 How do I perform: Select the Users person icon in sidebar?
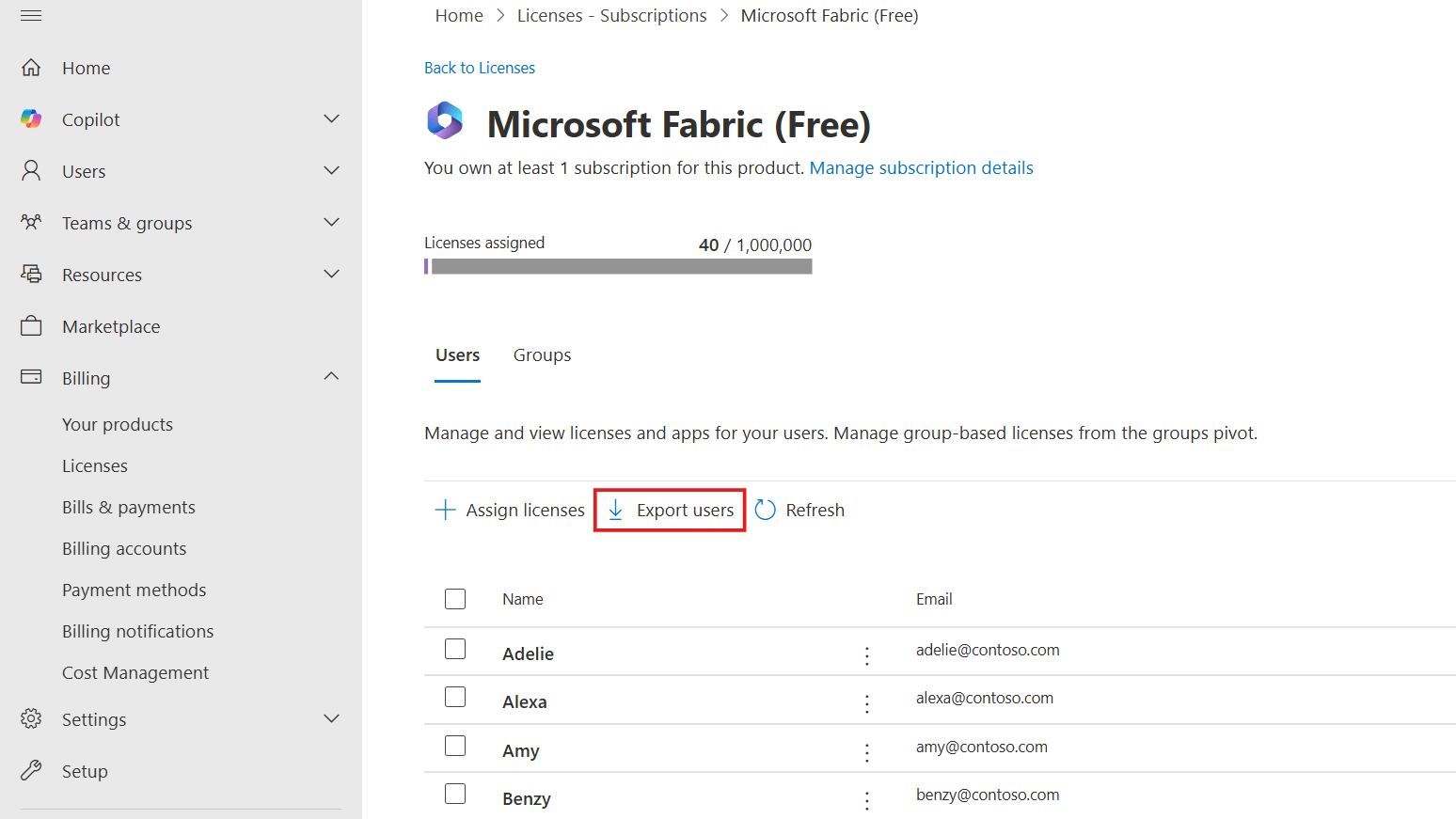tap(31, 170)
